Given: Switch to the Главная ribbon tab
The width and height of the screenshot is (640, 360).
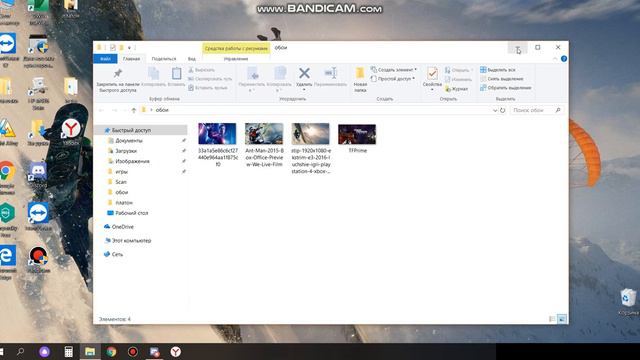Looking at the screenshot, I should (131, 59).
